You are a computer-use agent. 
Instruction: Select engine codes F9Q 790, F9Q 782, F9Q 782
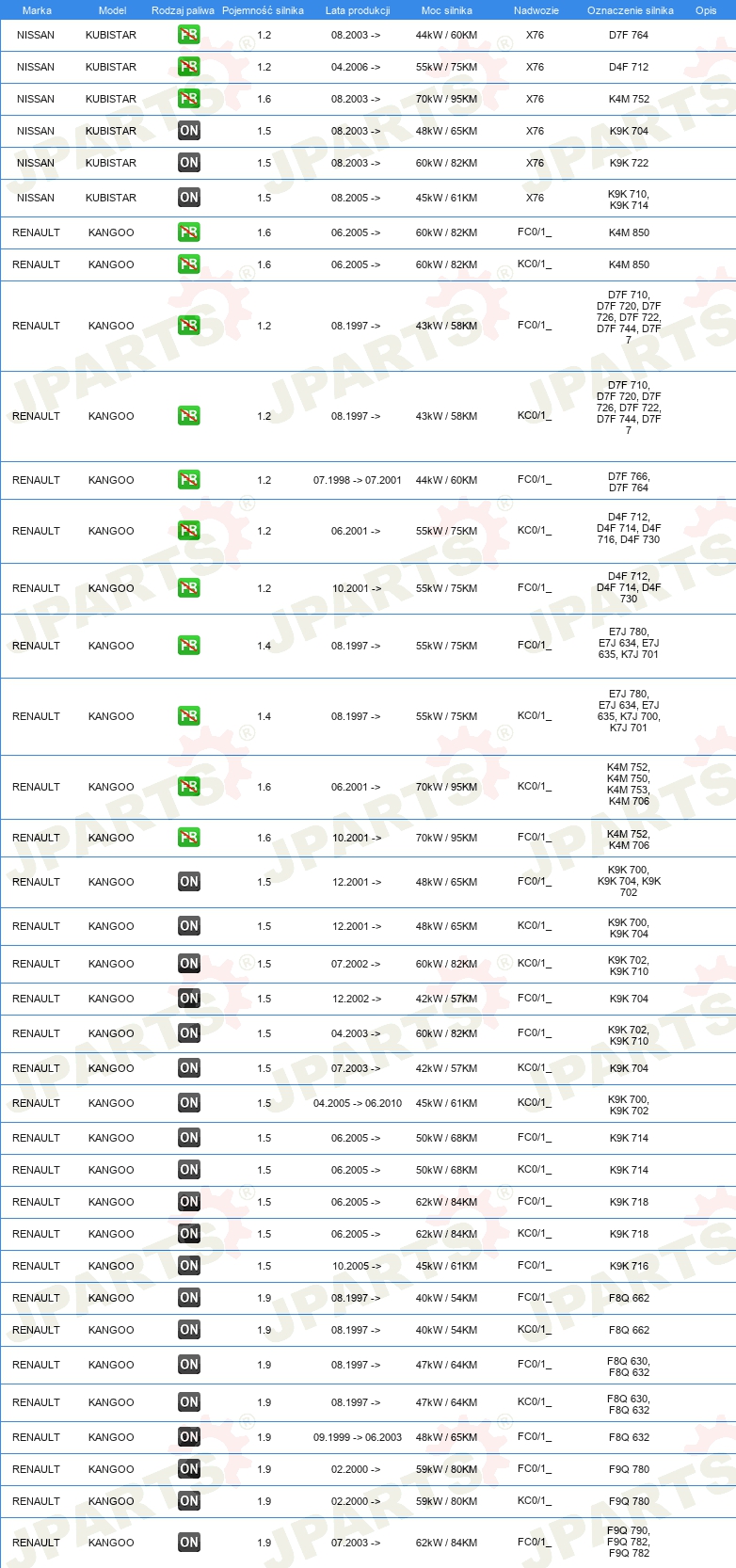click(x=629, y=1542)
